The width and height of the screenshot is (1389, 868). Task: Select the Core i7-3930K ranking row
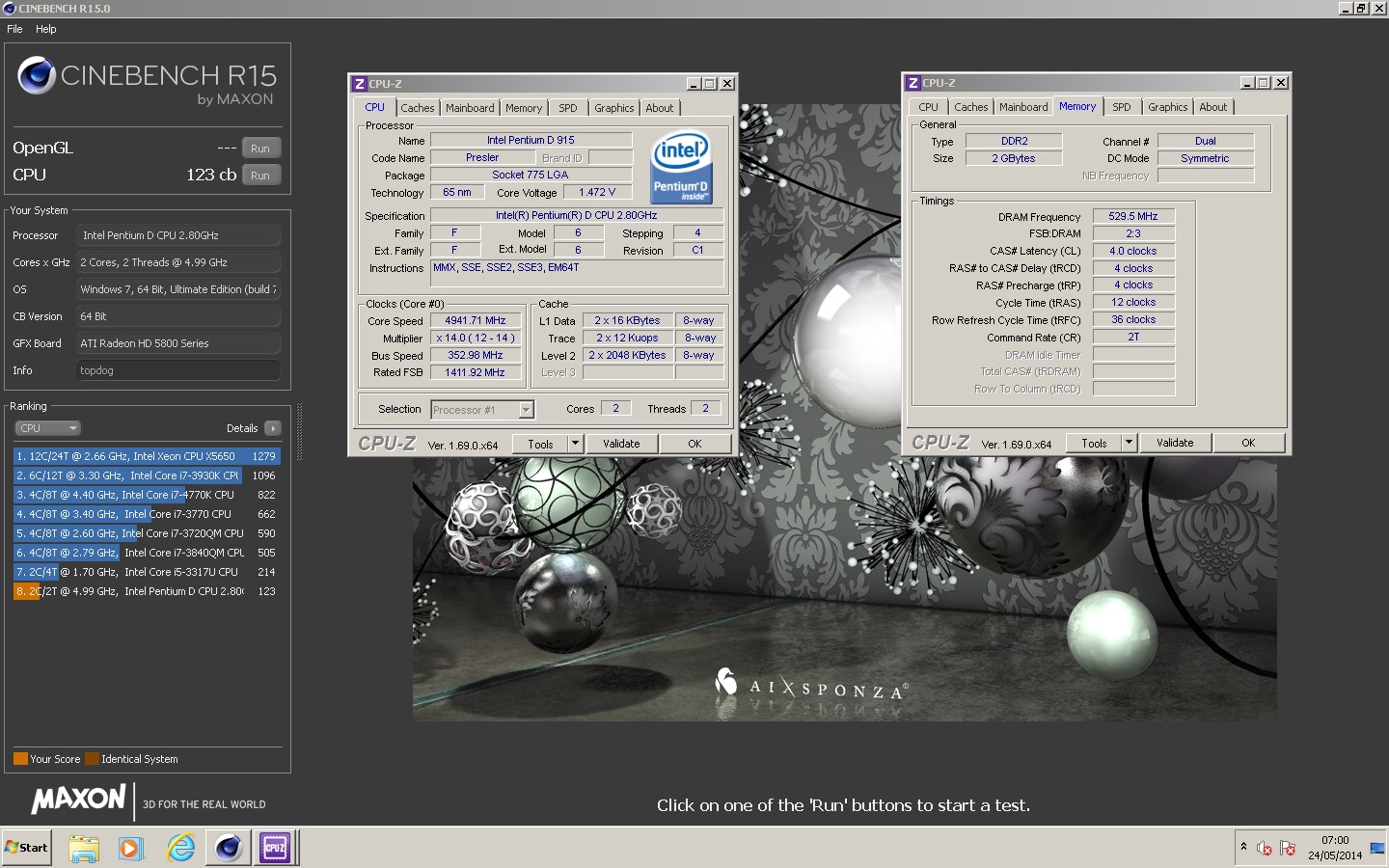pos(147,475)
